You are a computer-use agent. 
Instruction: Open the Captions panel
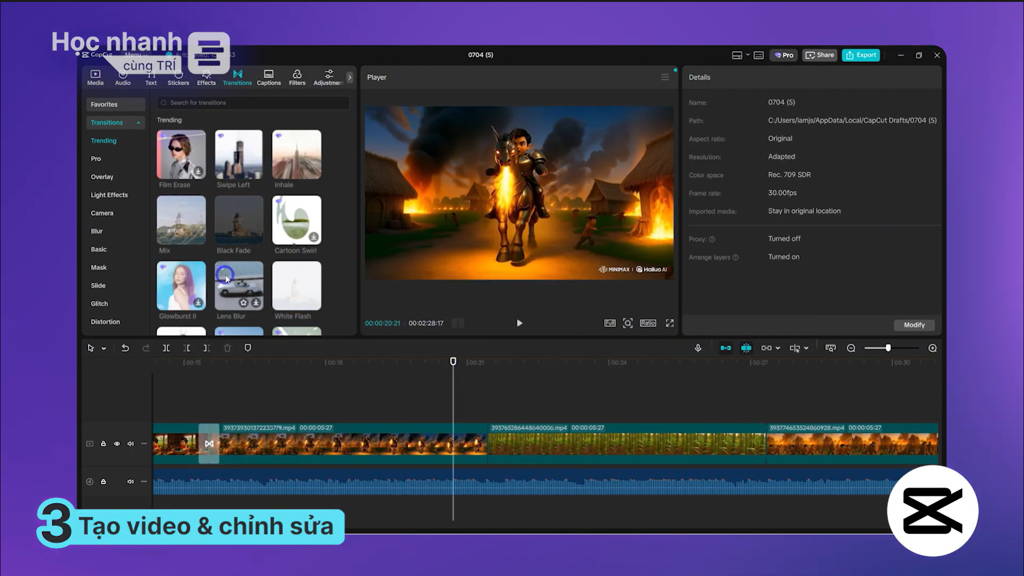(268, 77)
